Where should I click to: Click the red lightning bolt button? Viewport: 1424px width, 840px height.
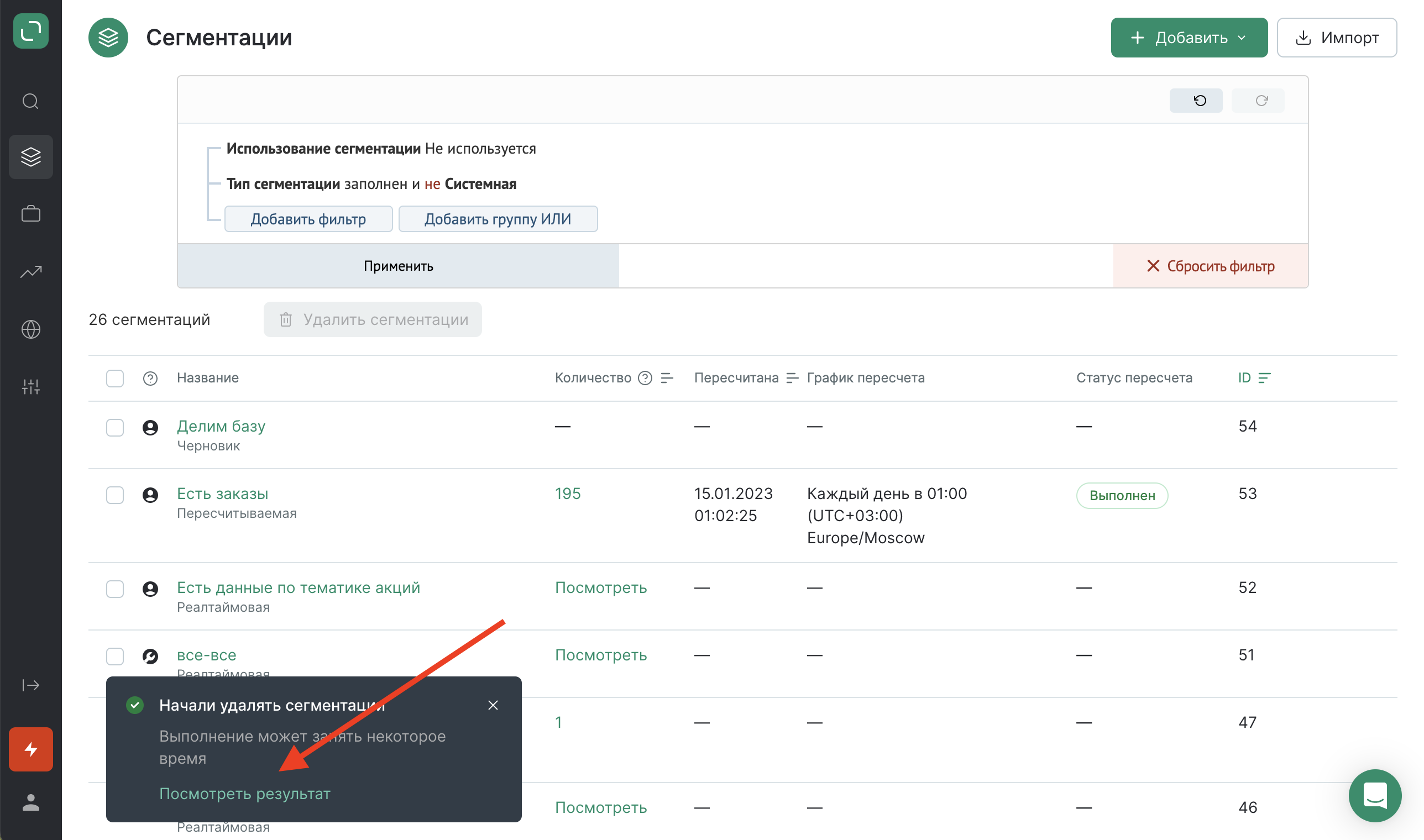click(30, 749)
